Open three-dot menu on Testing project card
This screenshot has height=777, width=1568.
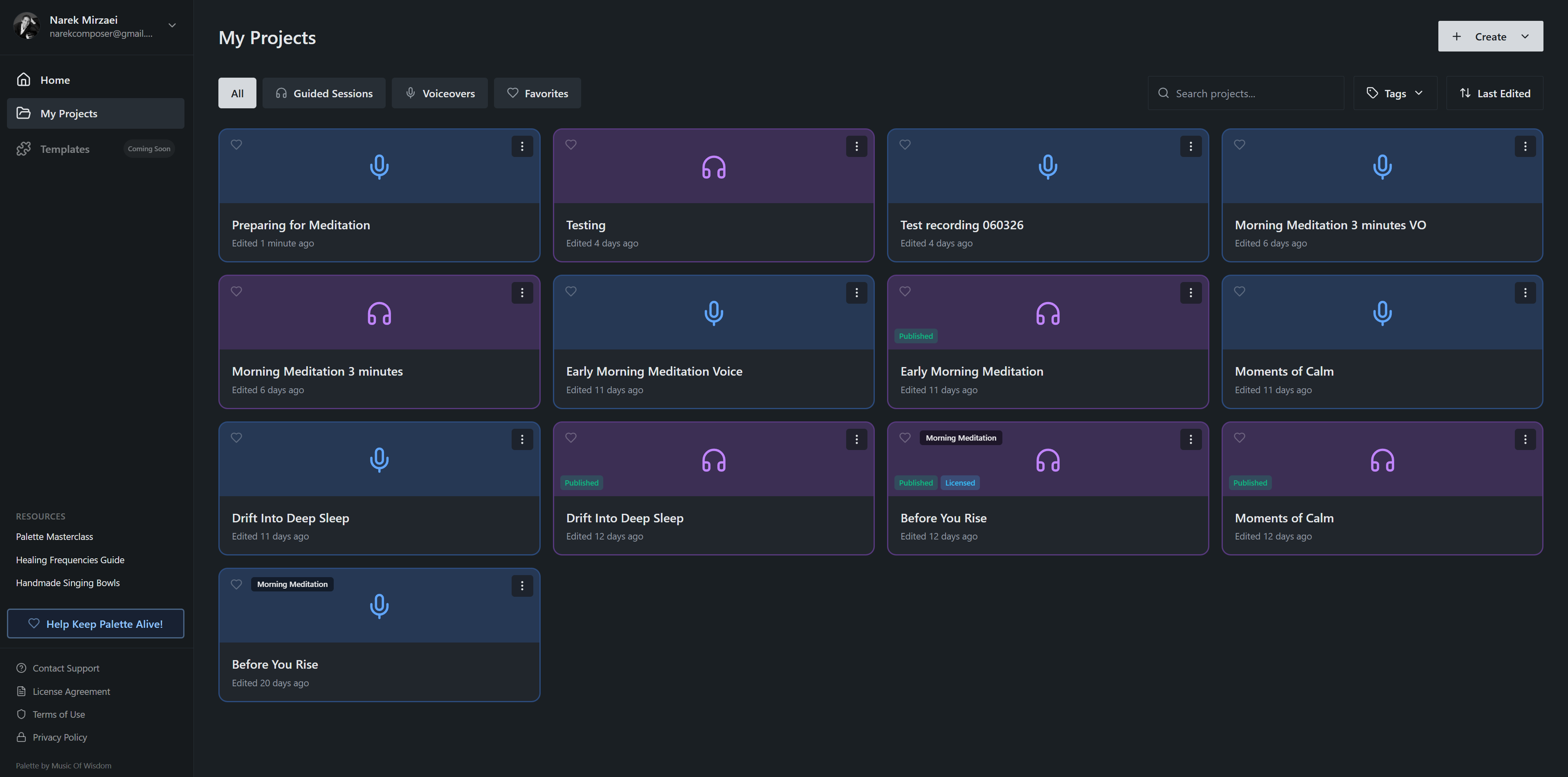(856, 146)
